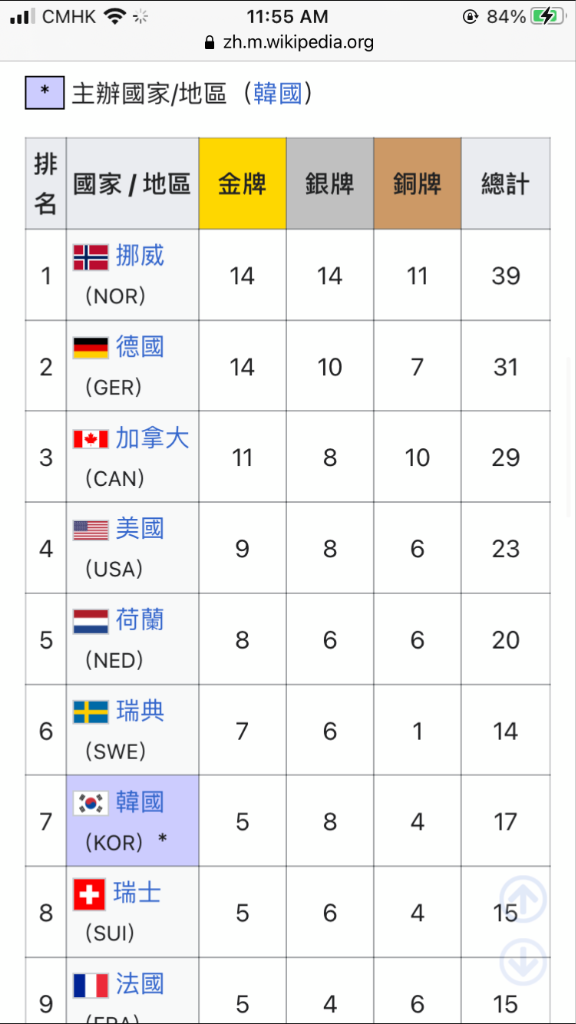The width and height of the screenshot is (576, 1024).
Task: Tap the zh.m.wikipedia.org address bar
Action: pos(288,43)
